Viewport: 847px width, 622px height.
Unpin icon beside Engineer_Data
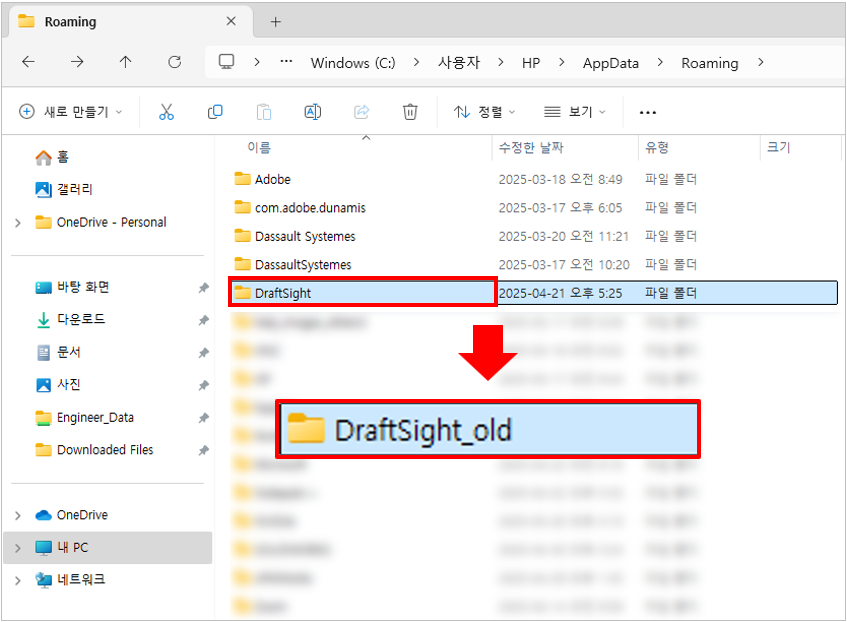204,418
